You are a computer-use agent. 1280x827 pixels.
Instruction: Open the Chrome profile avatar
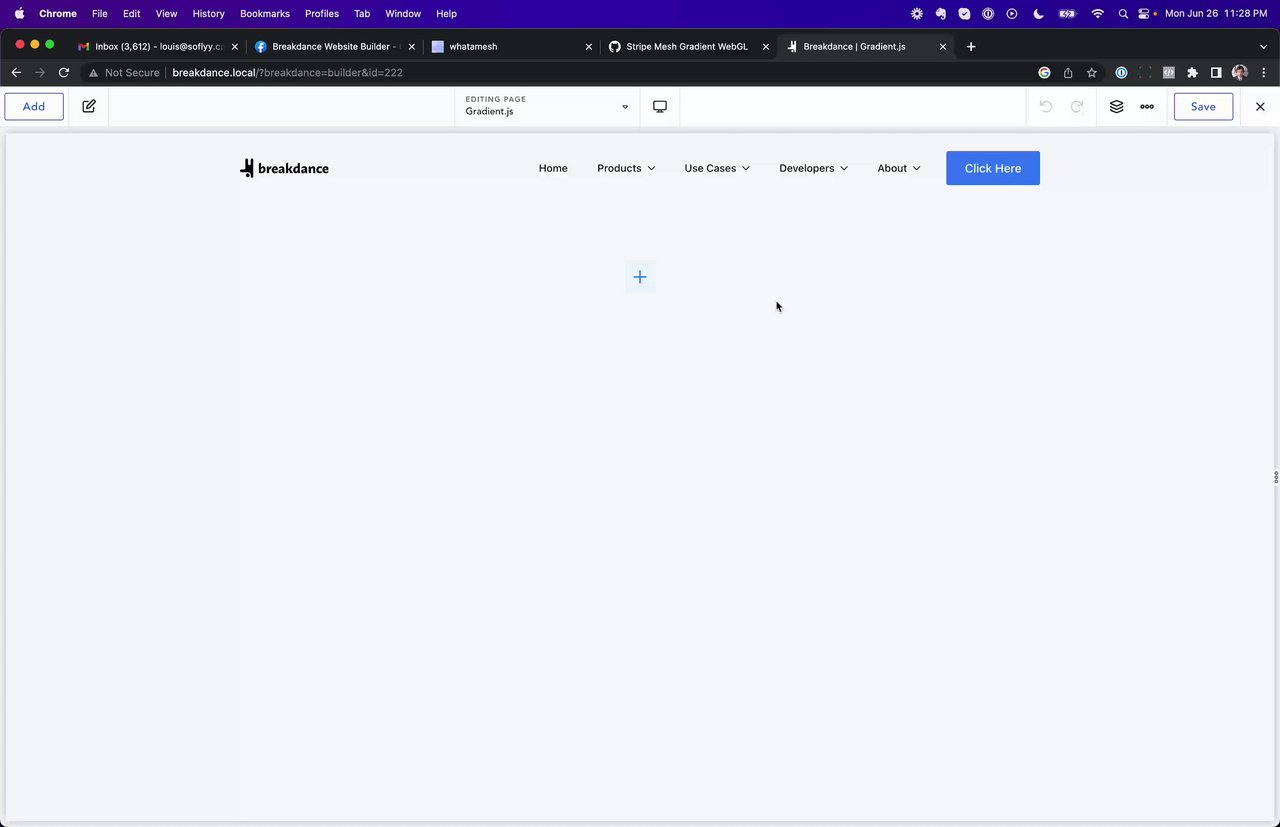[1240, 72]
